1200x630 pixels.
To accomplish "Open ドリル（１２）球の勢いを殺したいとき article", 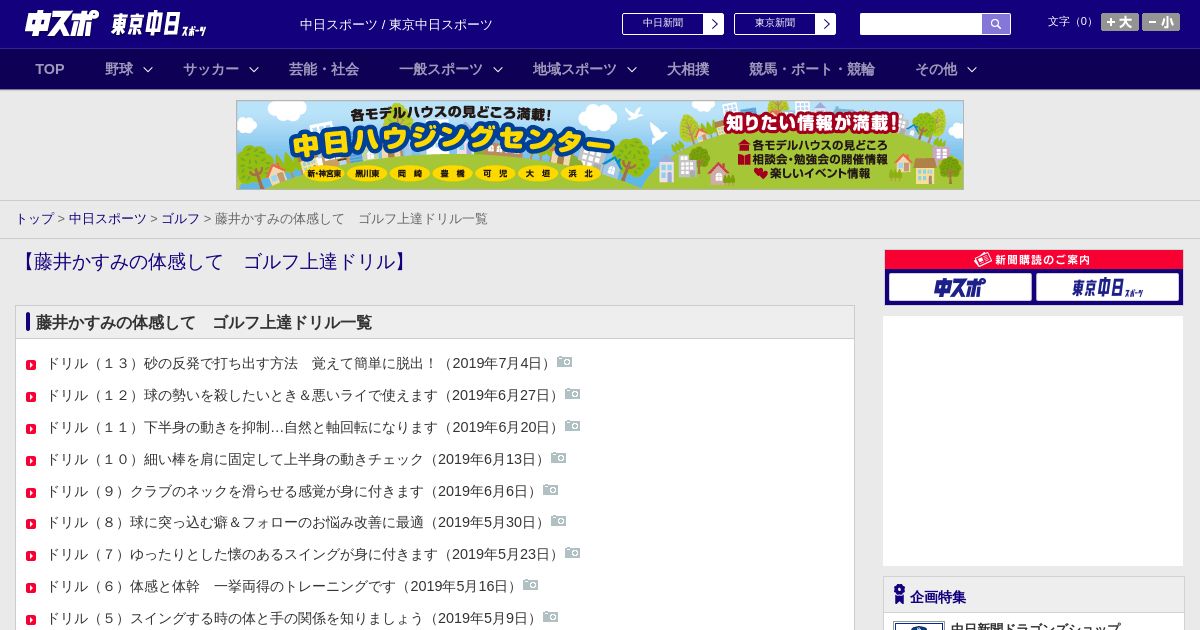I will click(304, 395).
